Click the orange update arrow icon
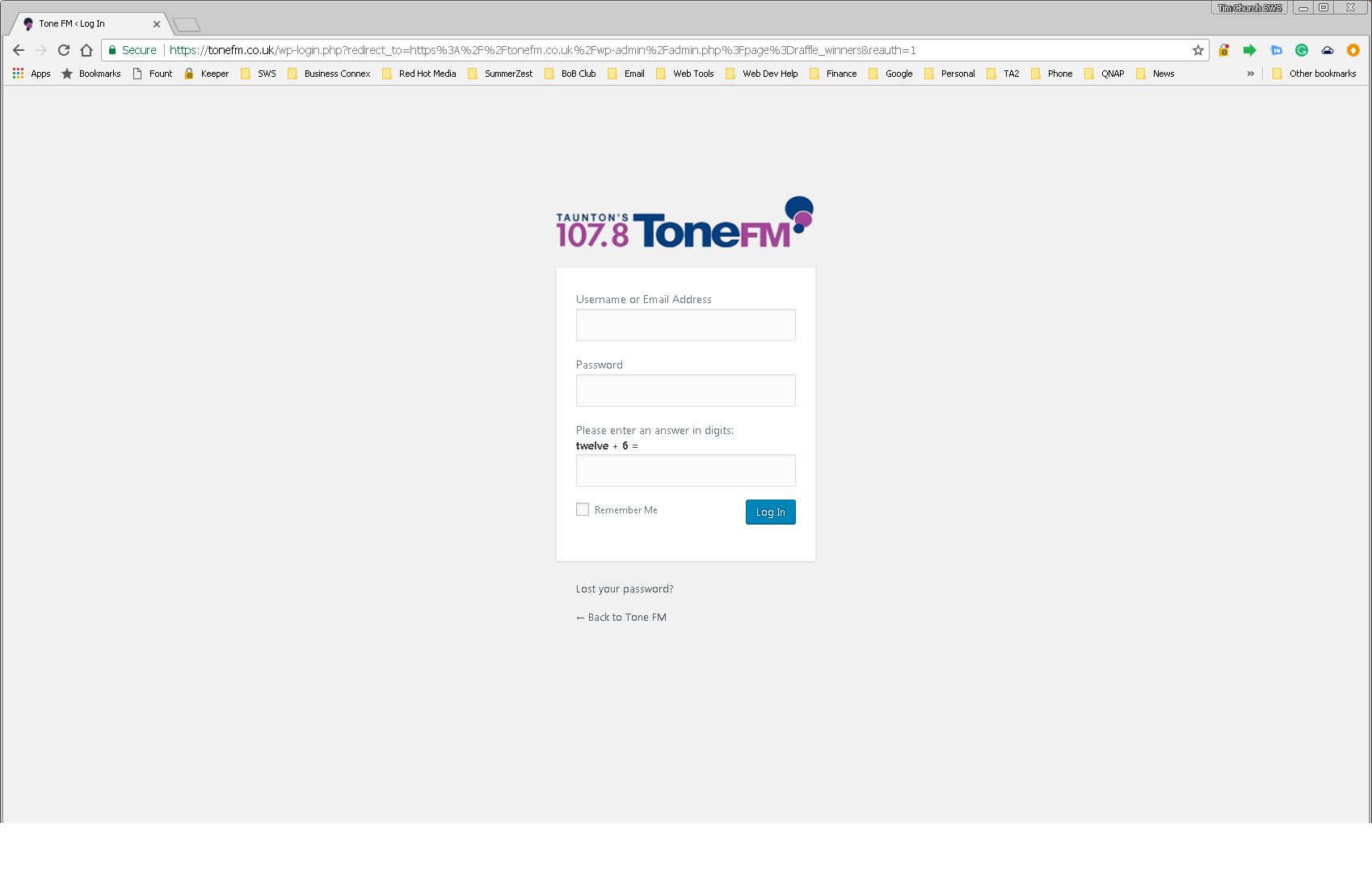Image resolution: width=1372 pixels, height=873 pixels. [x=1353, y=50]
